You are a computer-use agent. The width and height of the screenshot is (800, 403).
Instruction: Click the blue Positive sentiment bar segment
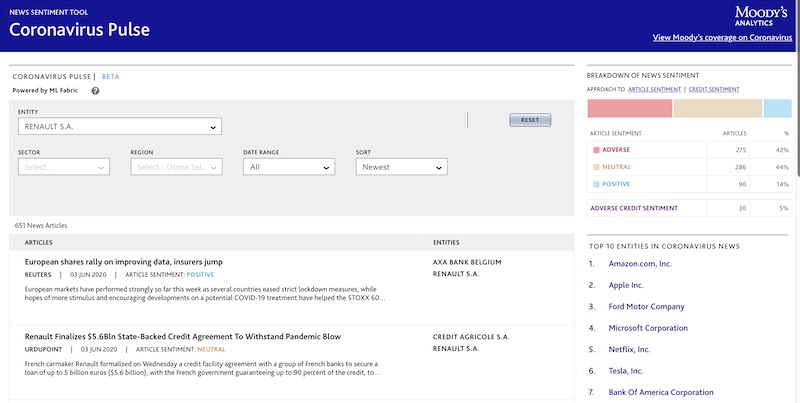778,109
